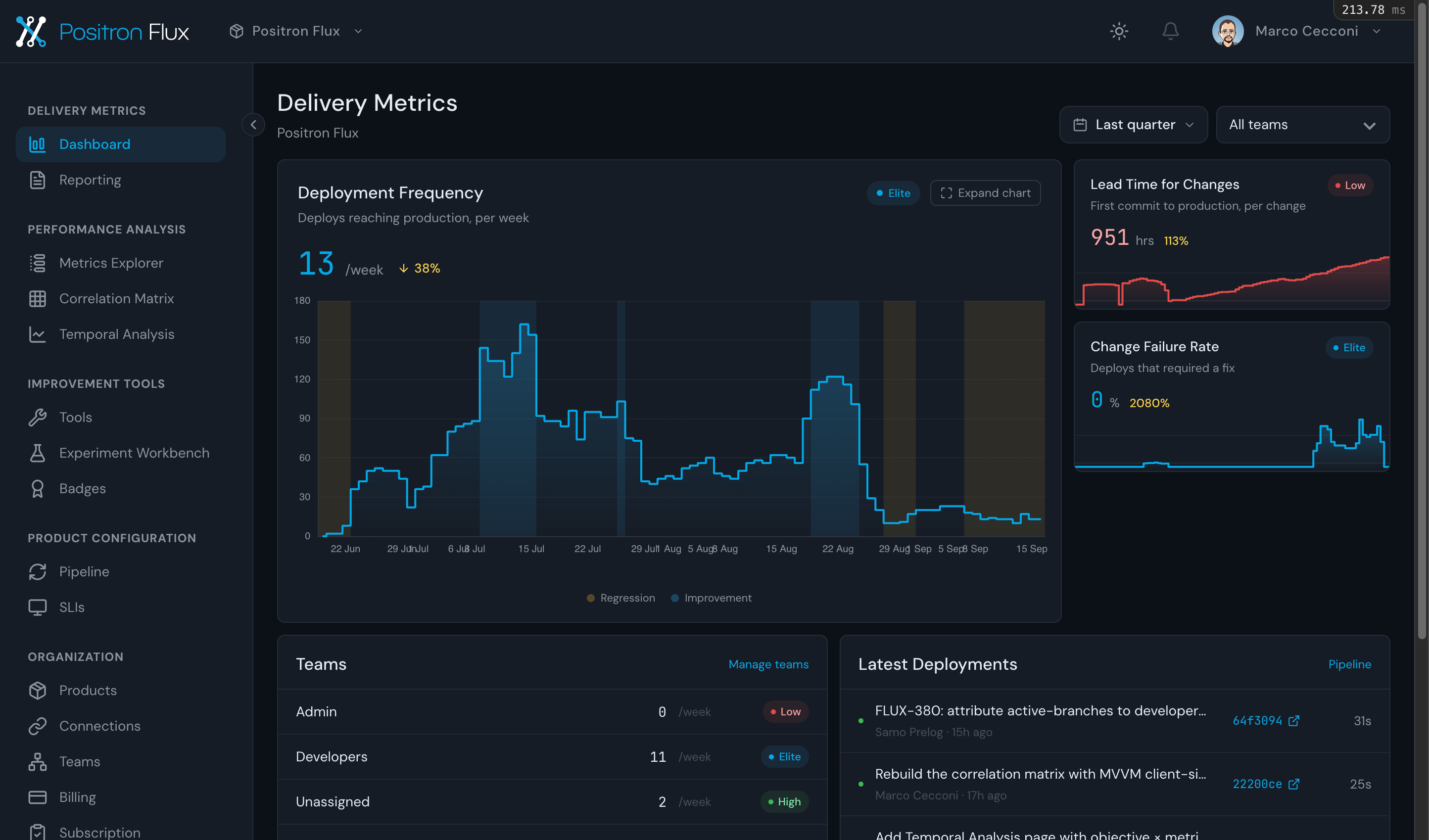Click the Reporting document icon

click(x=38, y=180)
